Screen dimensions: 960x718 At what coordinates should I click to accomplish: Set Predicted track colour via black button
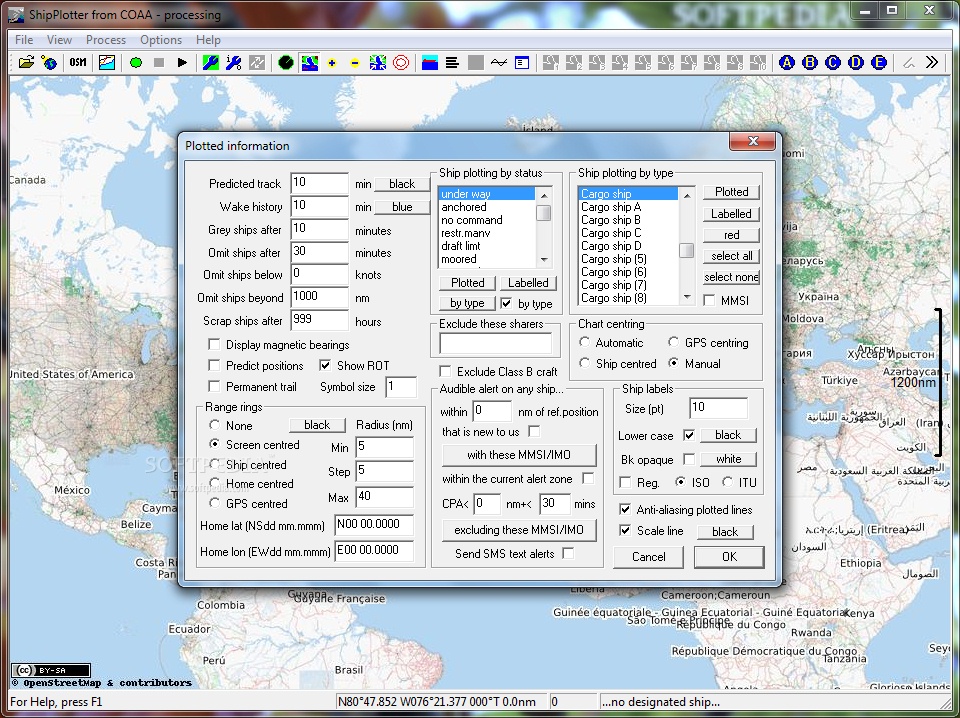click(x=402, y=184)
